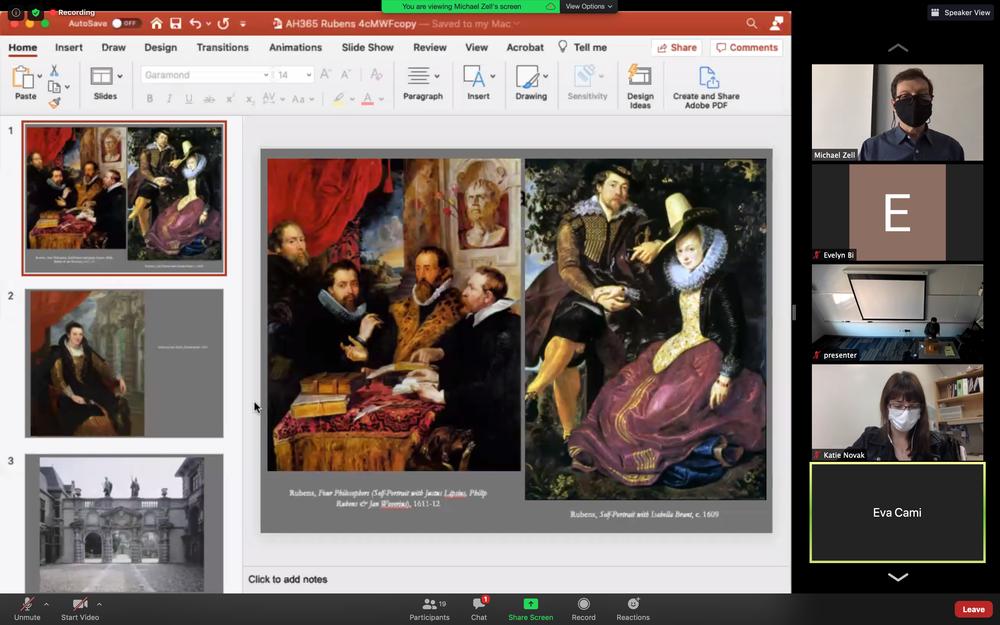Click the person-sharing icon beside the search magnifier
Viewport: 1000px width, 625px height.
click(776, 24)
